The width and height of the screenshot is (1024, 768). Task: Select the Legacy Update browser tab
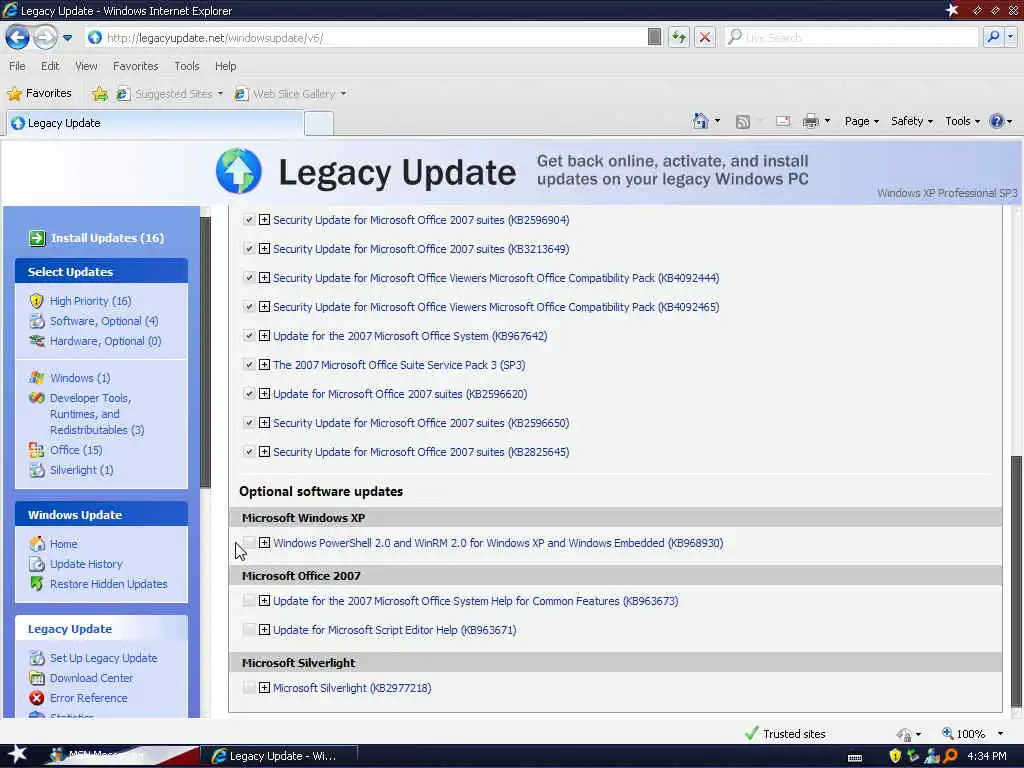click(x=155, y=123)
